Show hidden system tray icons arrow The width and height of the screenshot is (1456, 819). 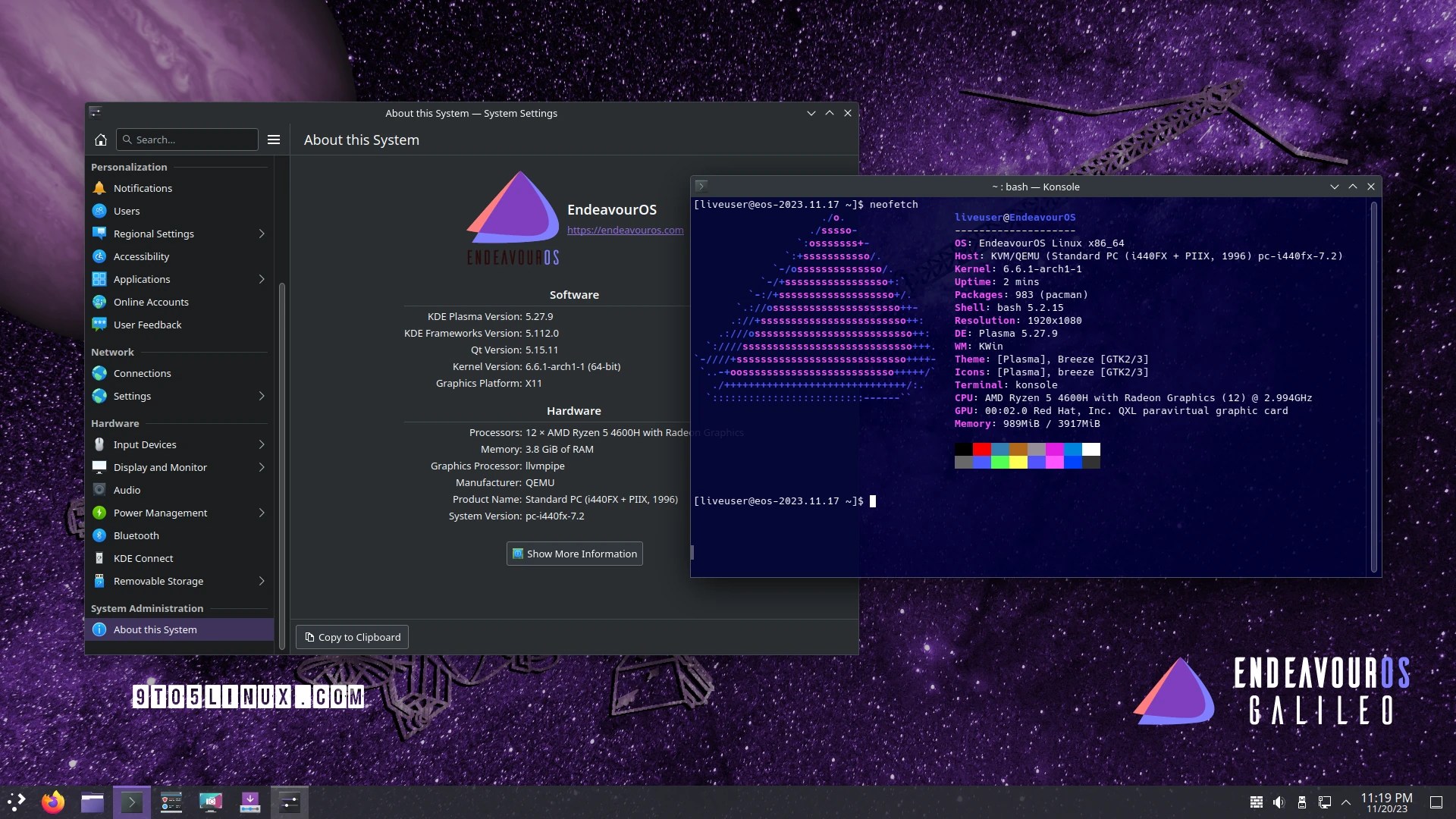[x=1346, y=802]
